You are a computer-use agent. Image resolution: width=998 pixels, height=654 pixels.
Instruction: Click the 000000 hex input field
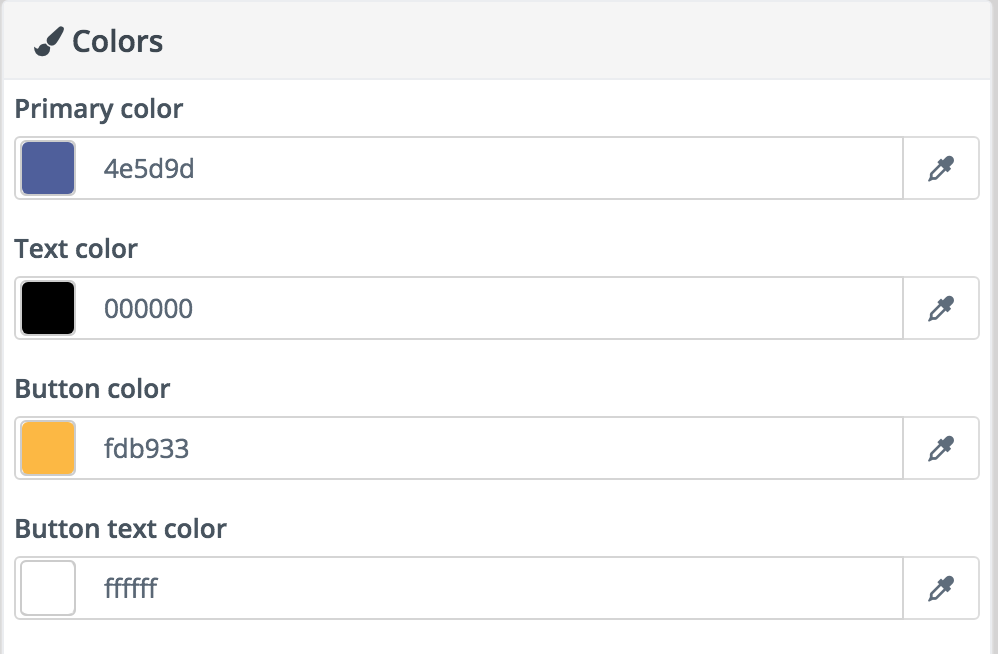[458, 309]
